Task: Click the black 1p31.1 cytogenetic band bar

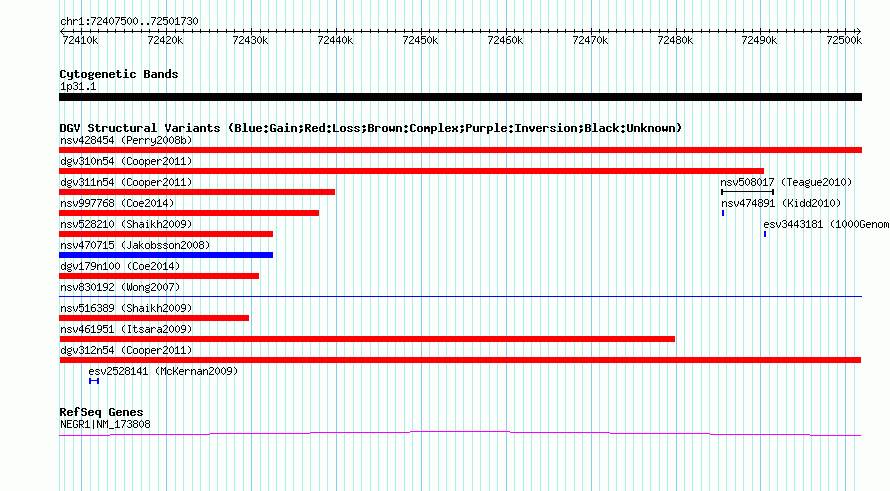Action: coord(460,97)
